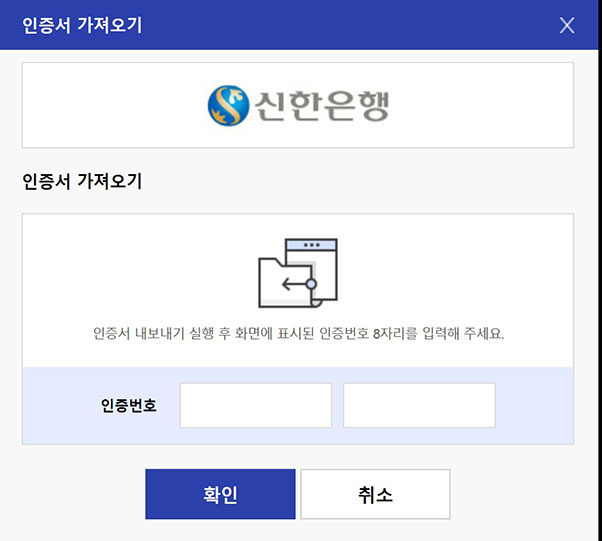Click the 8자리 instruction text

[x=298, y=333]
